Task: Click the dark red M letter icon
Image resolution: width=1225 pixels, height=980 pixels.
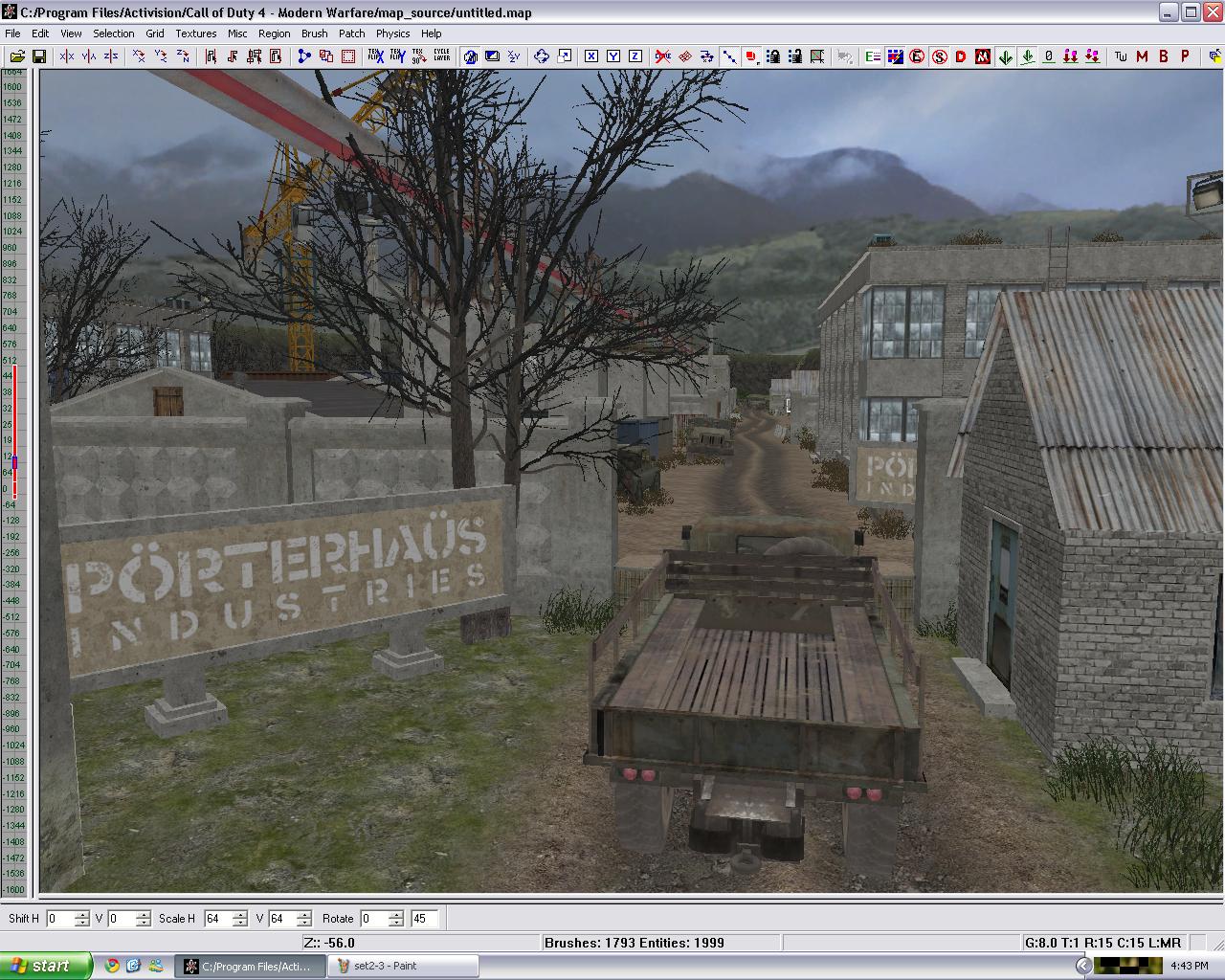Action: [x=1142, y=56]
